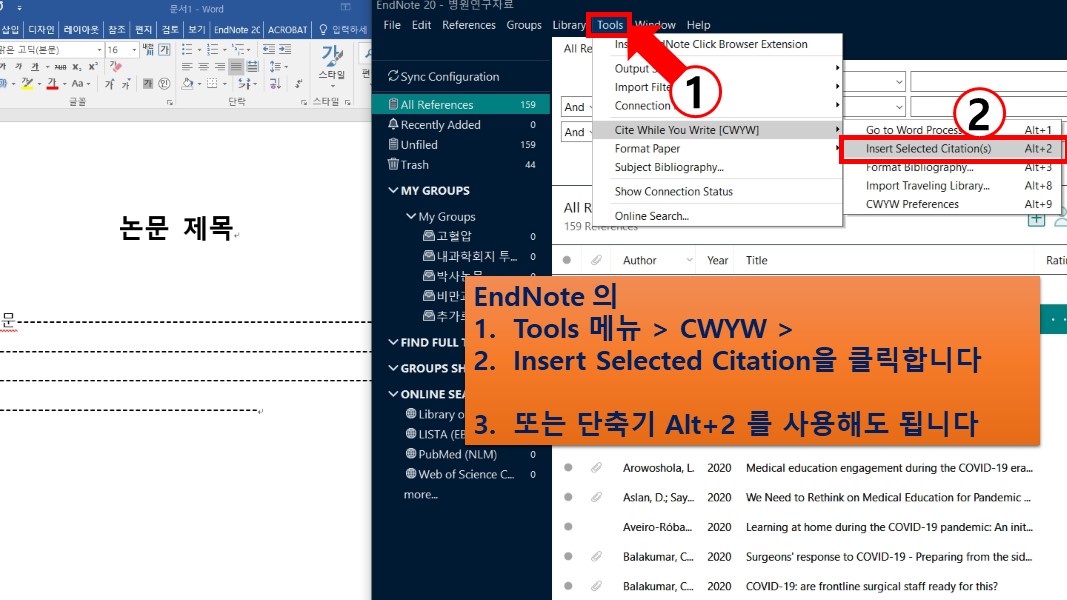Open the File menu in EndNote
This screenshot has width=1067, height=600.
pos(392,25)
